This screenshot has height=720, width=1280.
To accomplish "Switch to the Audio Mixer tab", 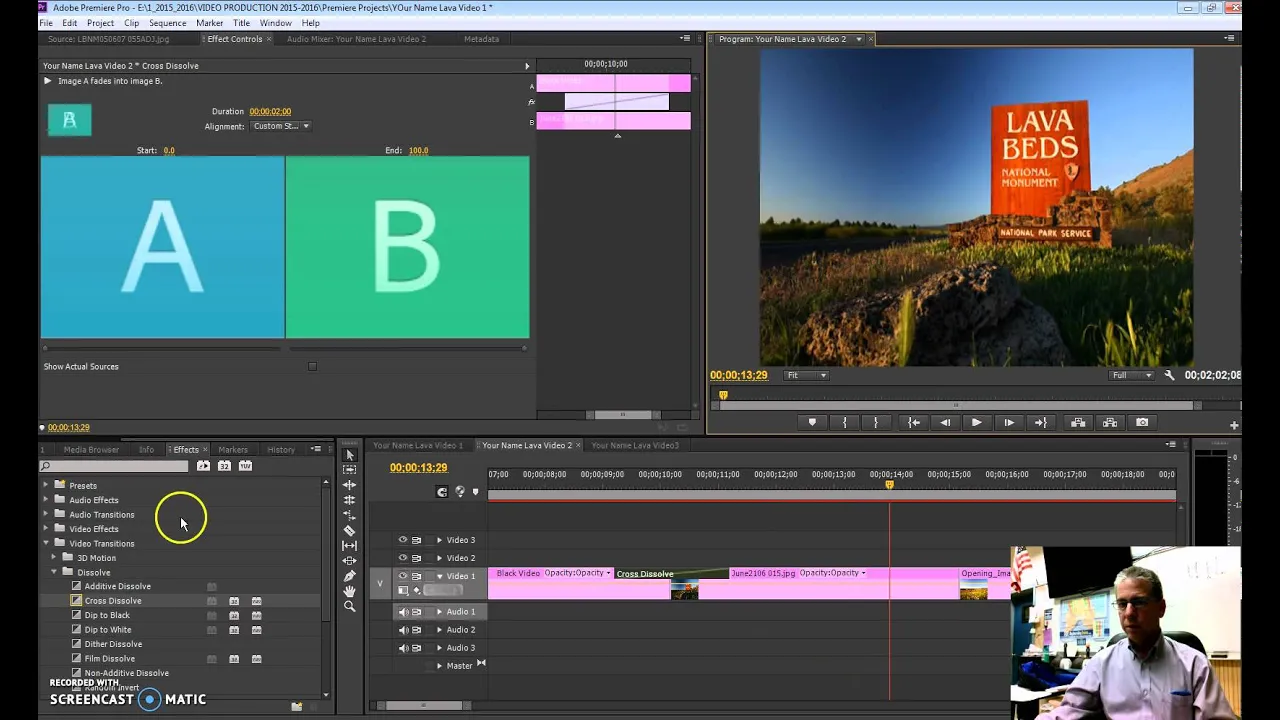I will 356,39.
